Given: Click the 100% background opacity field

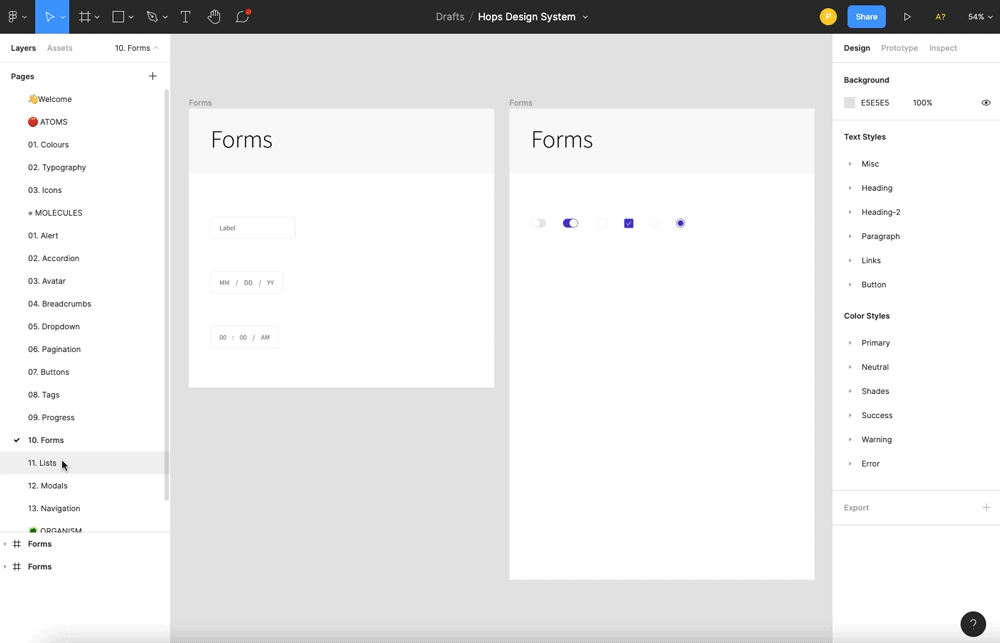Looking at the screenshot, I should pos(922,103).
